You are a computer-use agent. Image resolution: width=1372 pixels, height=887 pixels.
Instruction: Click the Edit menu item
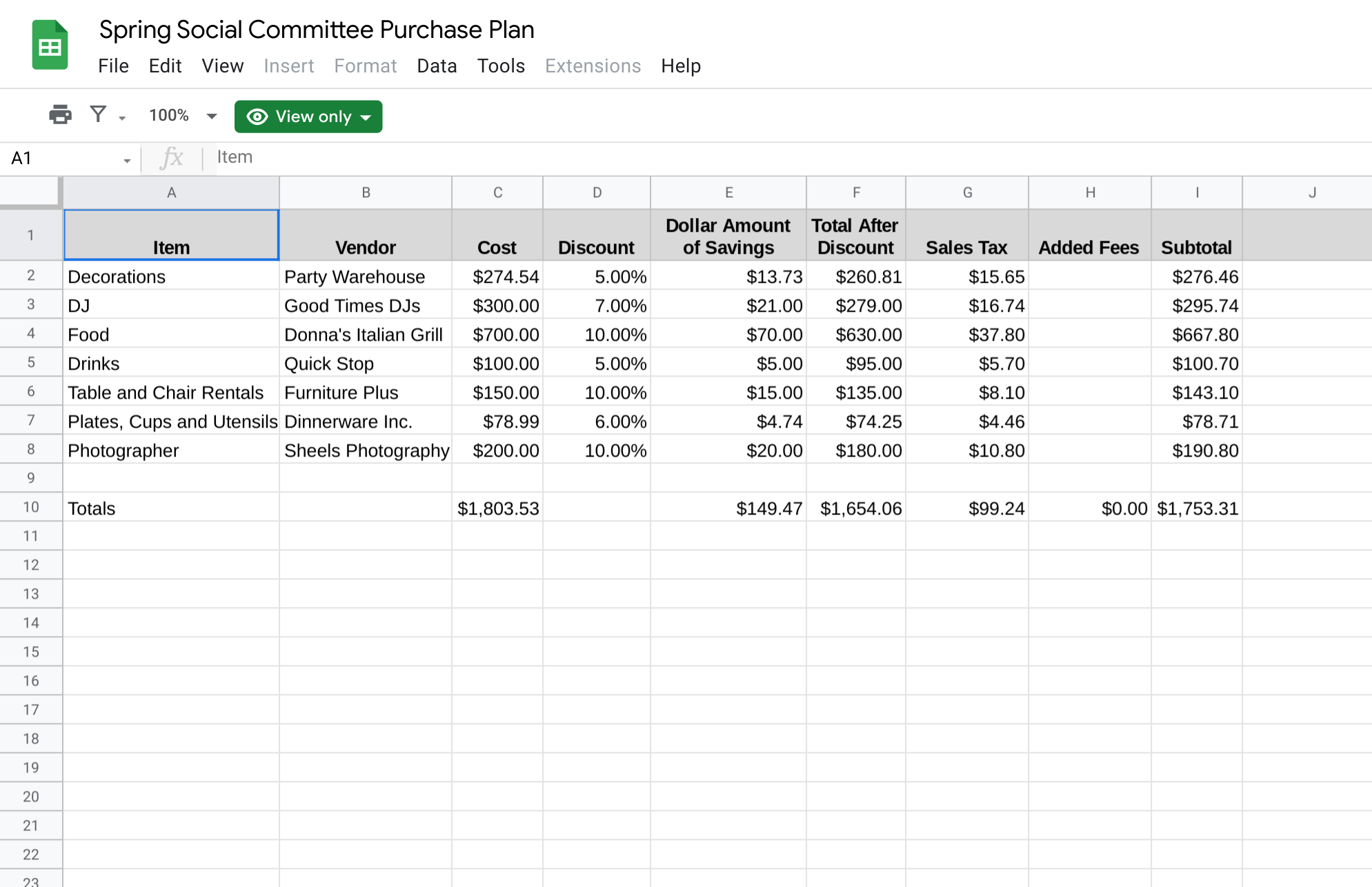pyautogui.click(x=164, y=66)
